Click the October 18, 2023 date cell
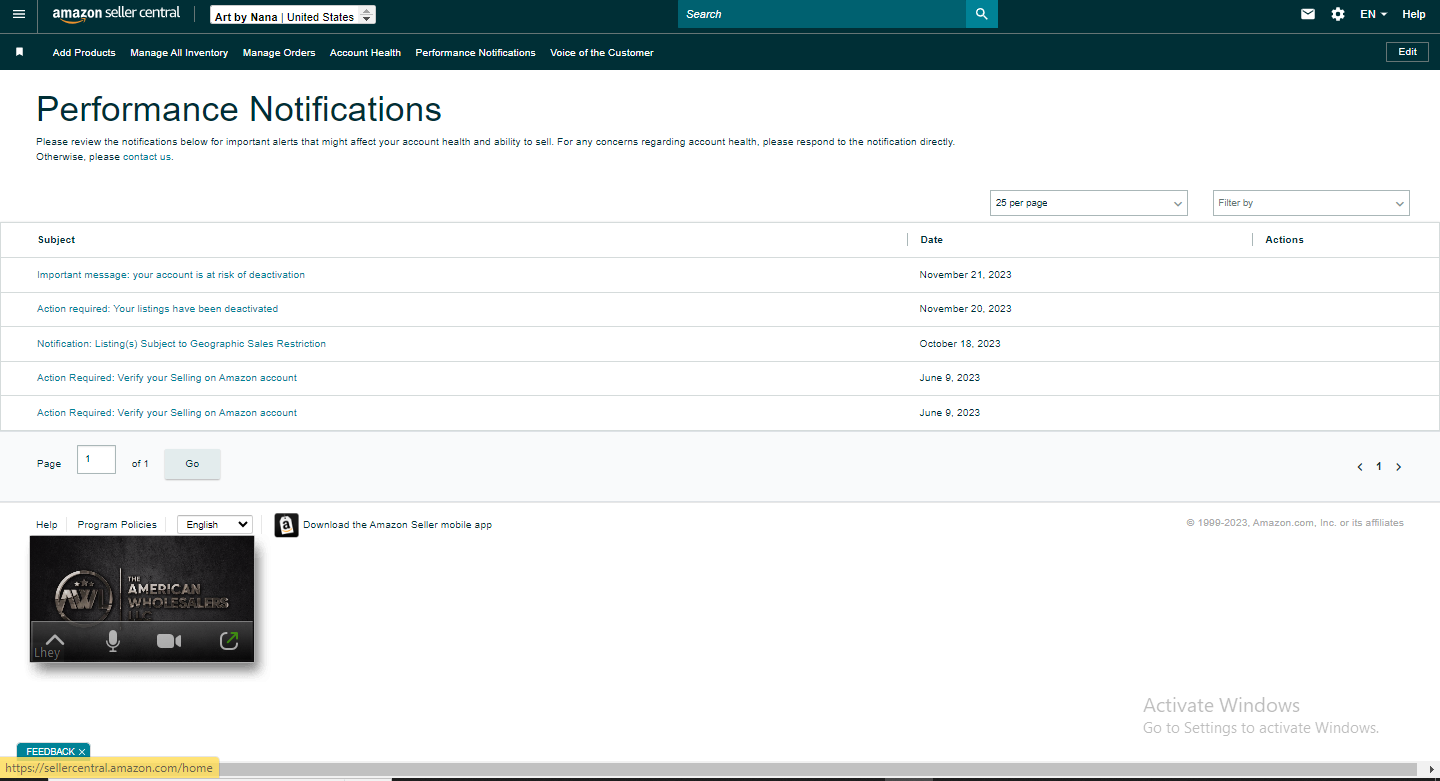Viewport: 1440px width, 781px height. 960,344
